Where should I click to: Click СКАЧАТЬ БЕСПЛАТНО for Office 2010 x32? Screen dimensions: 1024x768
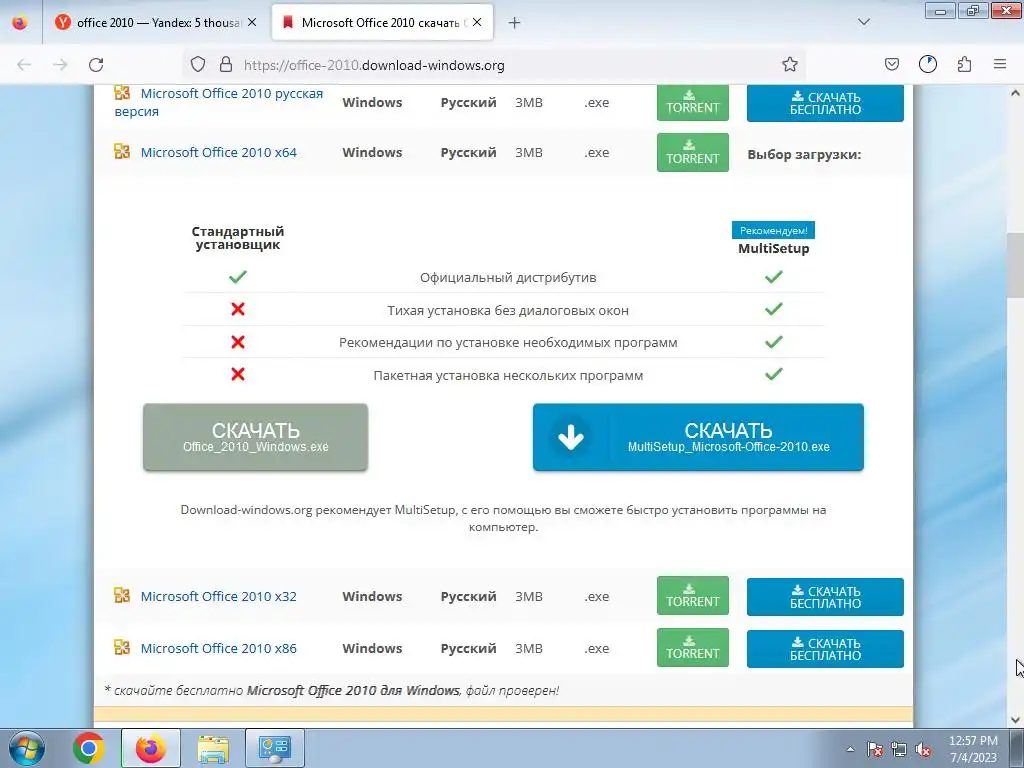coord(825,597)
